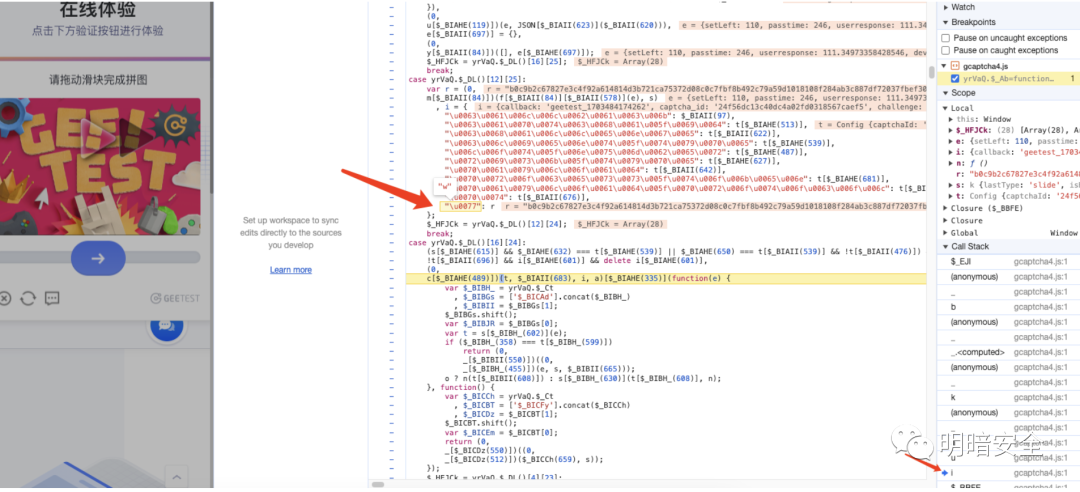This screenshot has height=492, width=1080.
Task: Collapse the Call Stack section
Action: [945, 246]
